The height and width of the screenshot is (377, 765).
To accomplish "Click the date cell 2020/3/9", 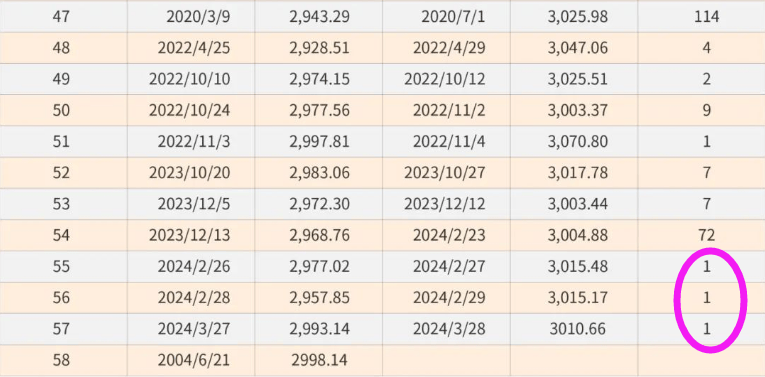I will [191, 17].
